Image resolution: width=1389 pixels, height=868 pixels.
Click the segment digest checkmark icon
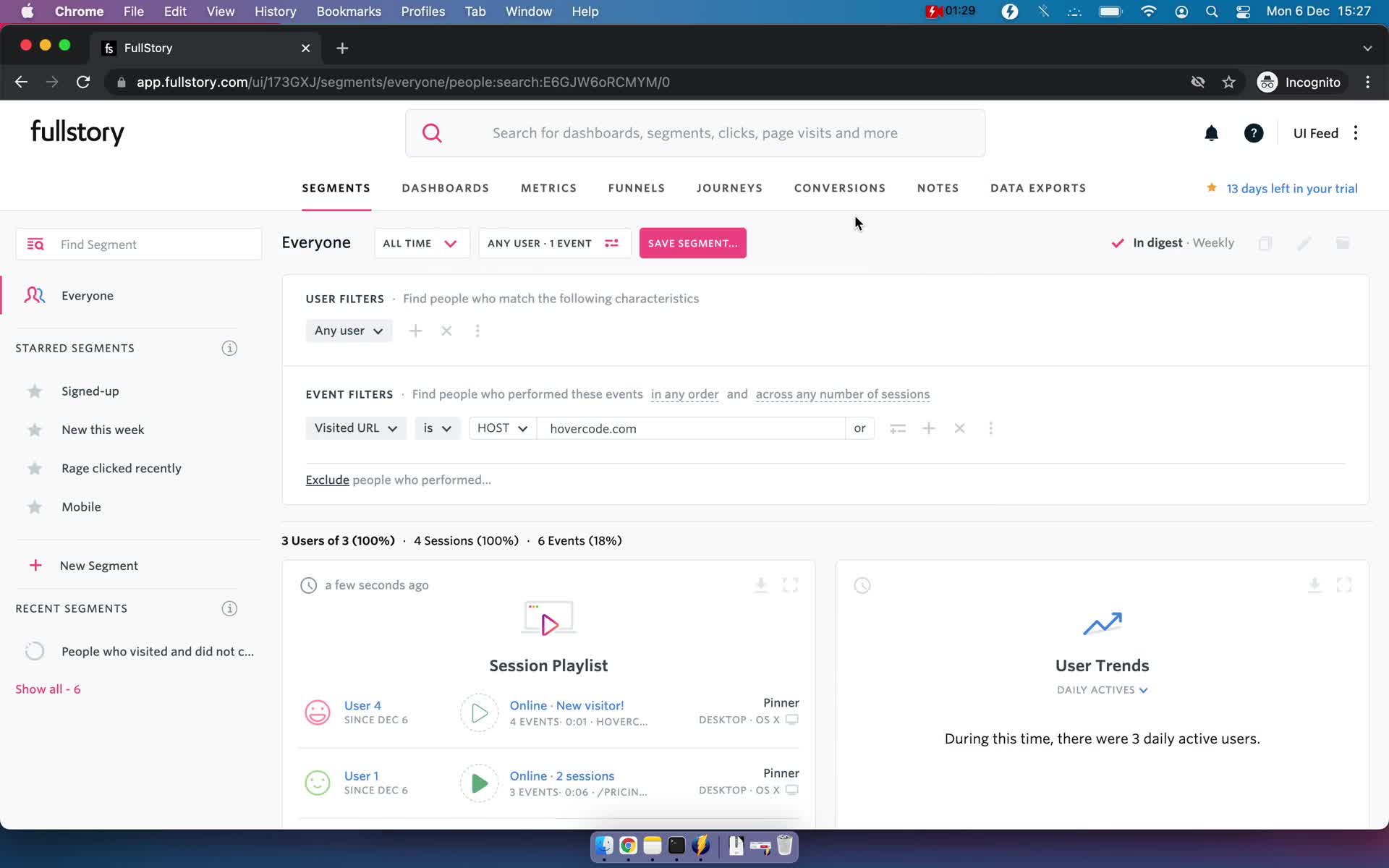(x=1118, y=243)
